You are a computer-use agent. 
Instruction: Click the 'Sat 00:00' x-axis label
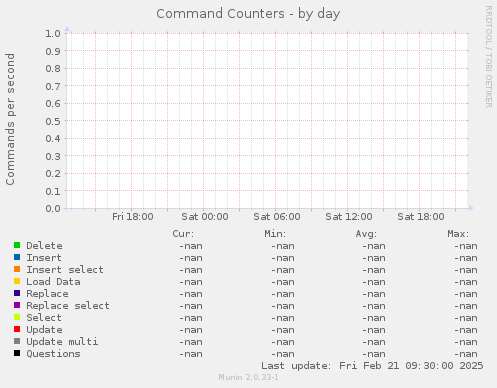(x=205, y=217)
